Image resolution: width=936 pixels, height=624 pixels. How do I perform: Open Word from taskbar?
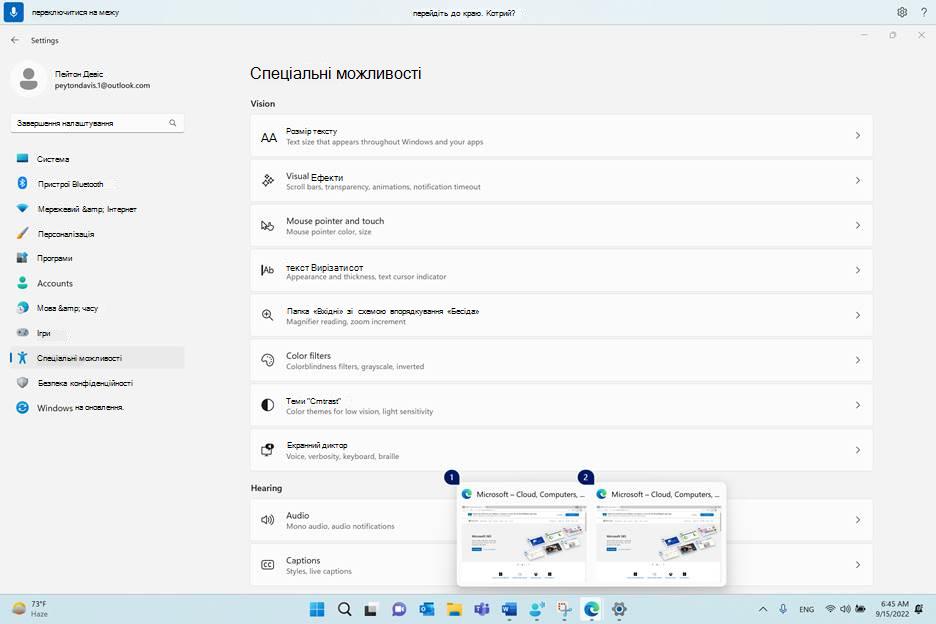509,609
